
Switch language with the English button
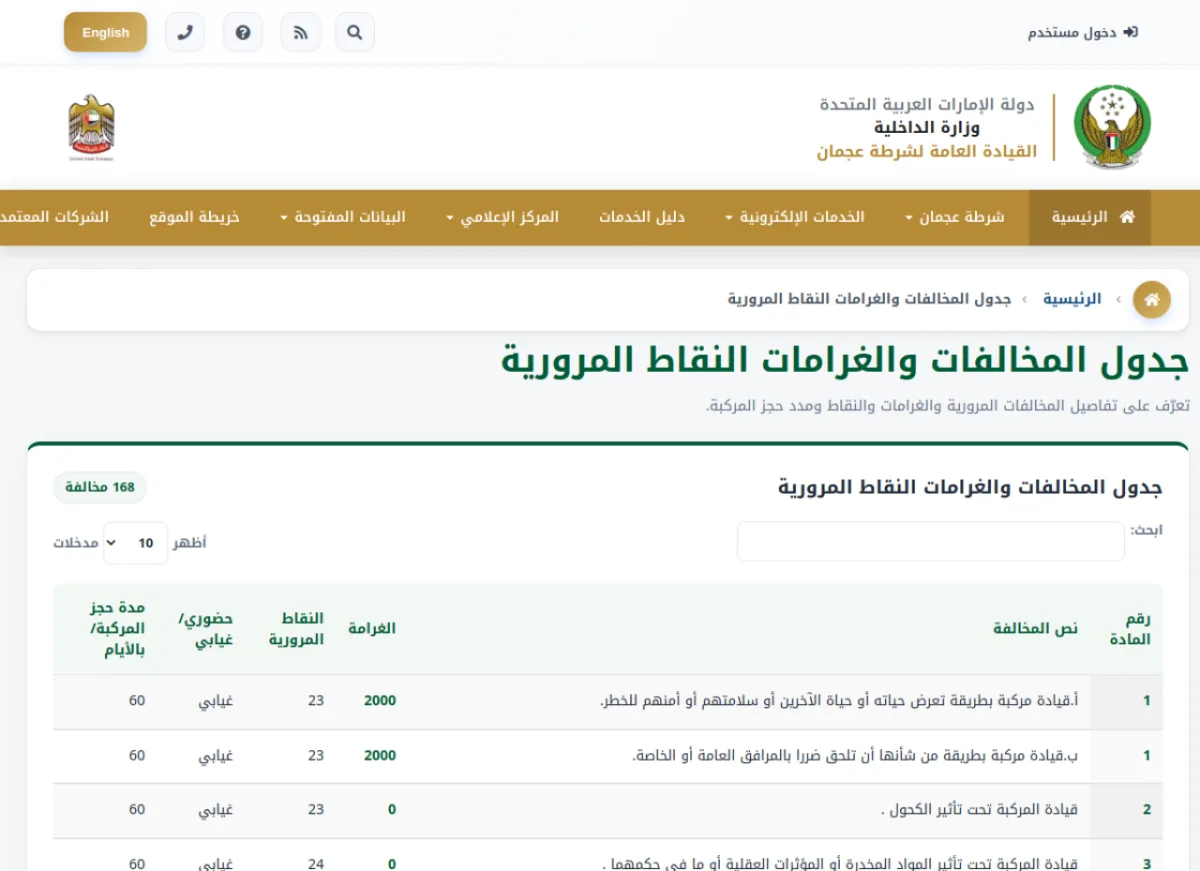pyautogui.click(x=106, y=32)
